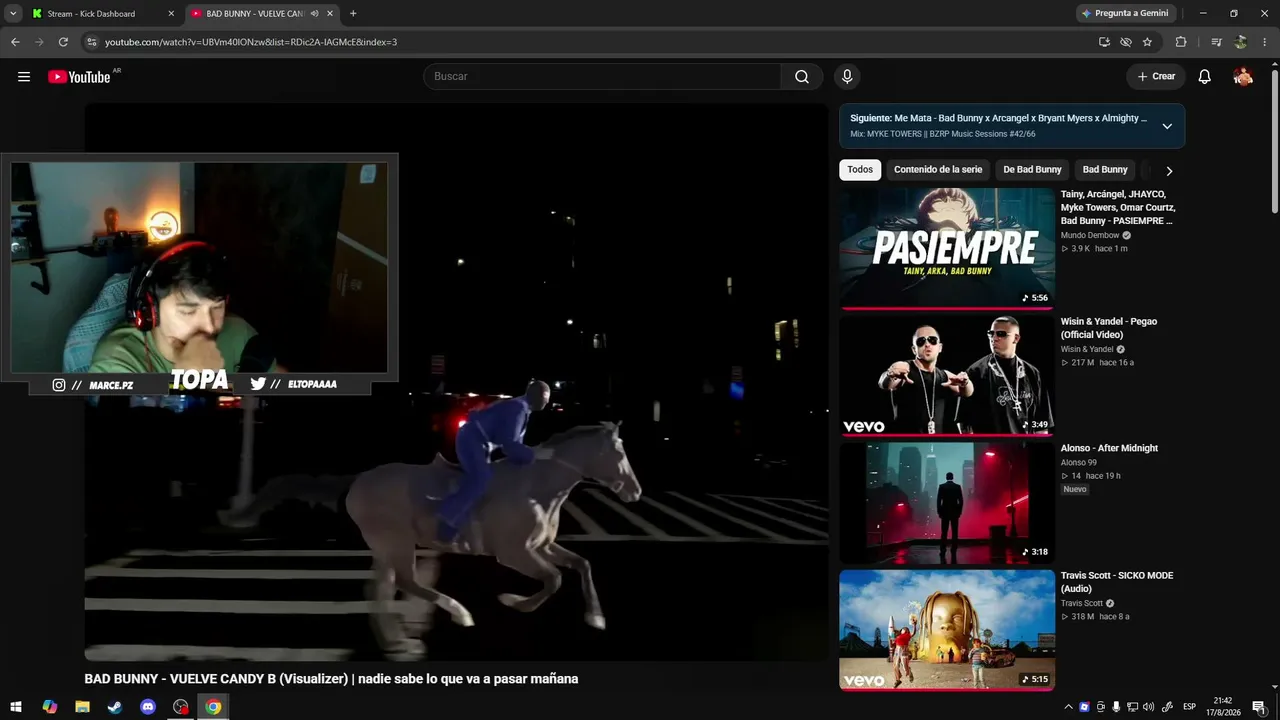Open the Windows notification center
Image resolution: width=1280 pixels, height=720 pixels.
pyautogui.click(x=1258, y=707)
